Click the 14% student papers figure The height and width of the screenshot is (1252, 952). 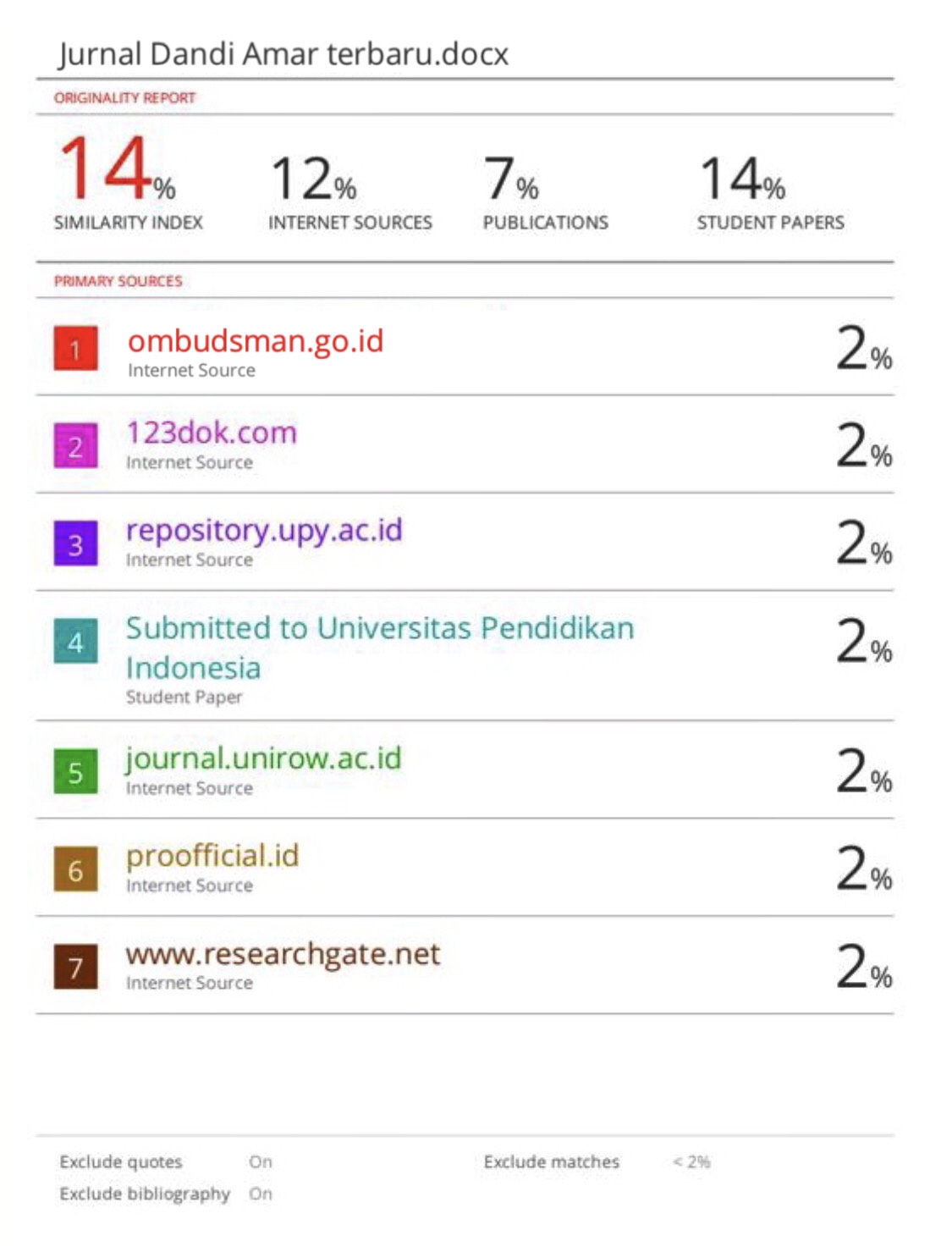742,179
